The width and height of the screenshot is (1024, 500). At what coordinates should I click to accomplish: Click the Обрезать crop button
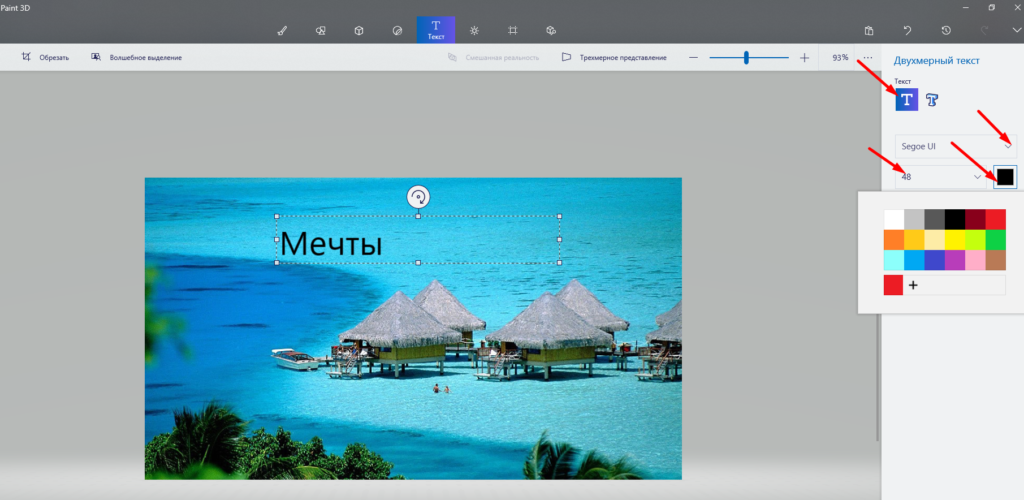(45, 57)
